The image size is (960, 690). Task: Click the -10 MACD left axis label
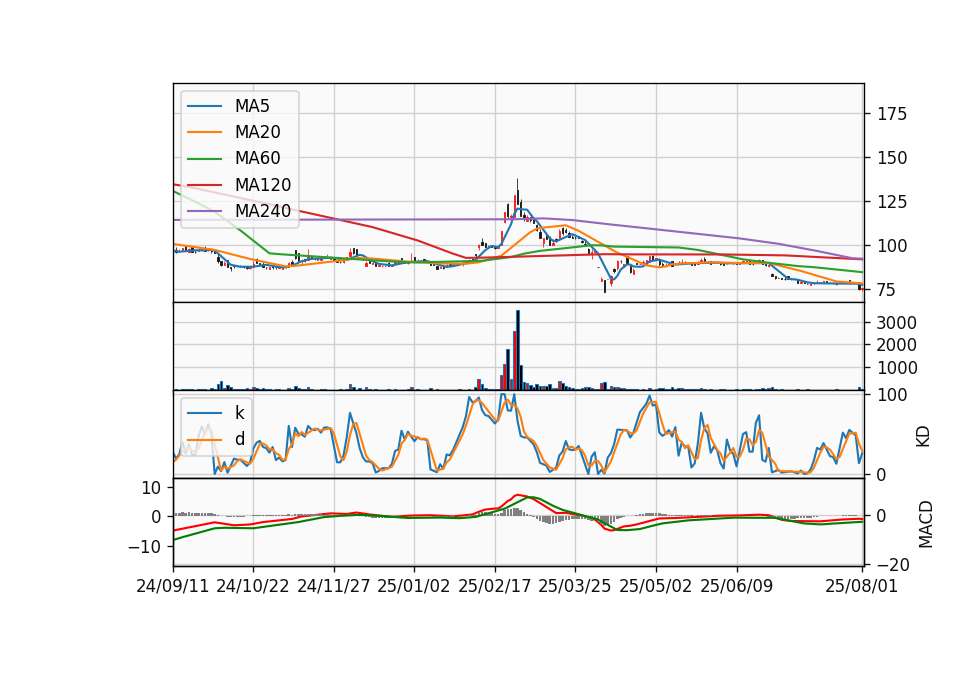[144, 546]
